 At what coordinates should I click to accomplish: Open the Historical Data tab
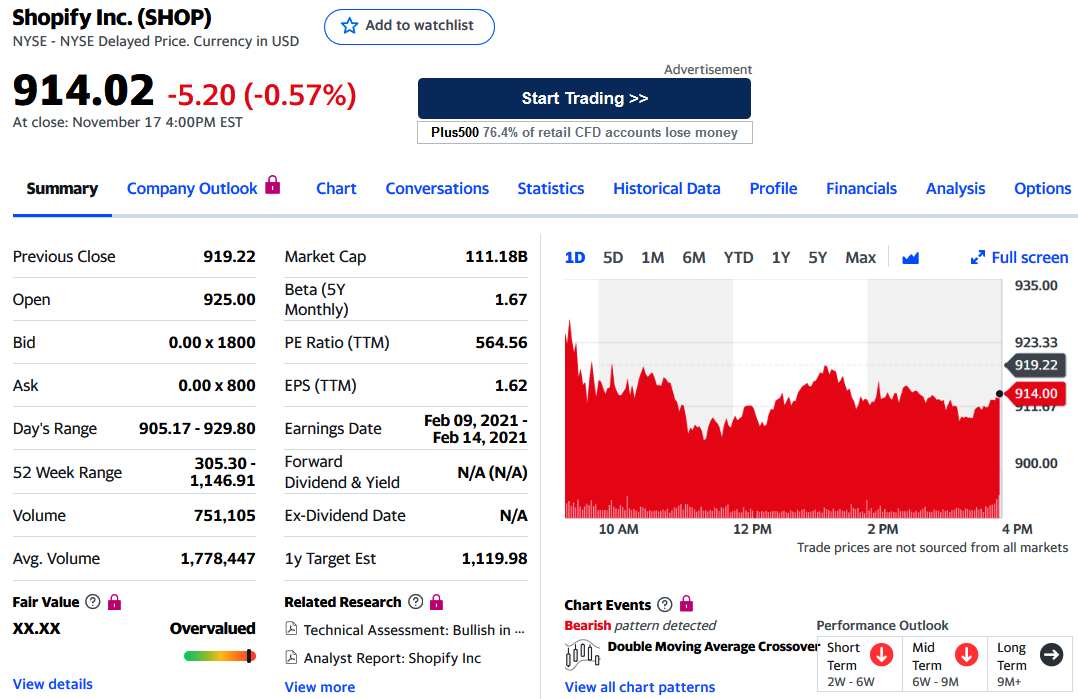click(x=667, y=188)
